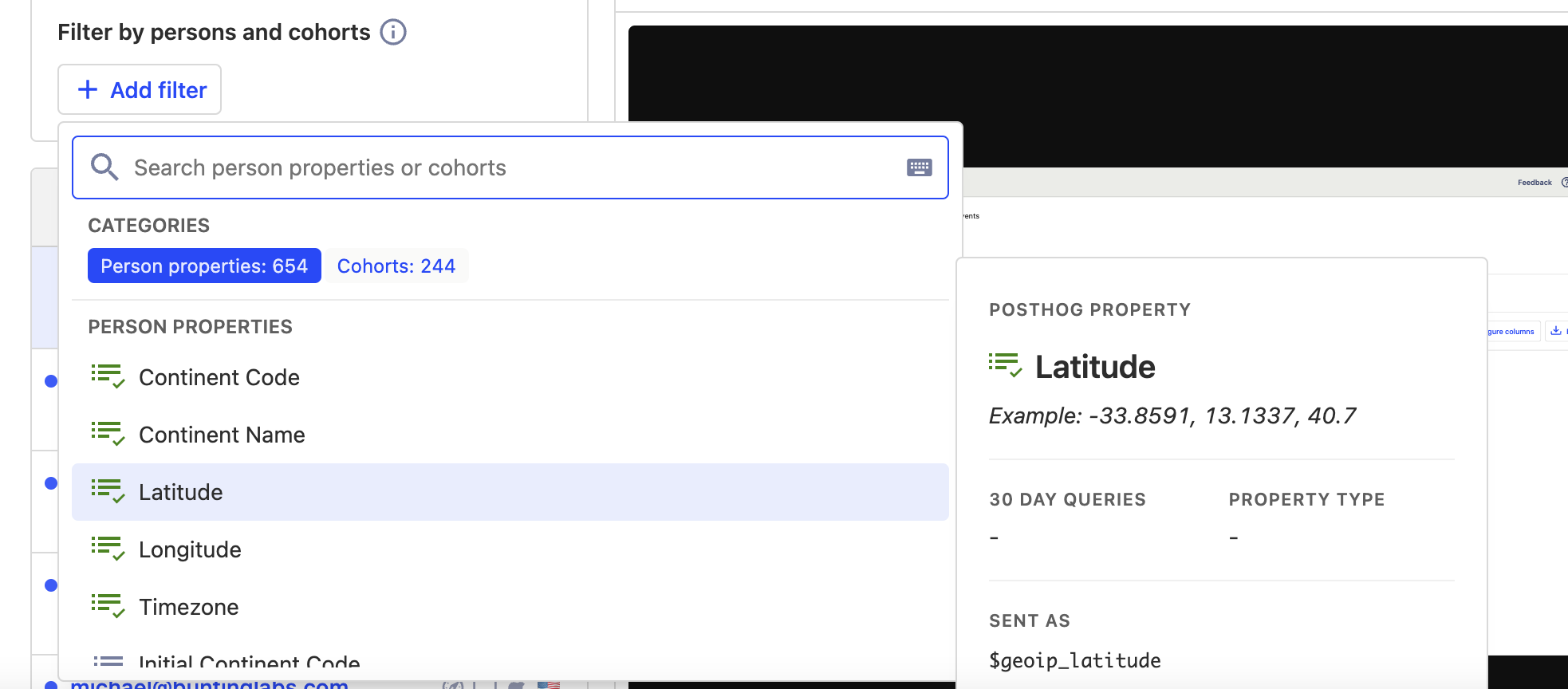Select the Initial Continent Code property
The width and height of the screenshot is (1568, 689).
(x=249, y=662)
